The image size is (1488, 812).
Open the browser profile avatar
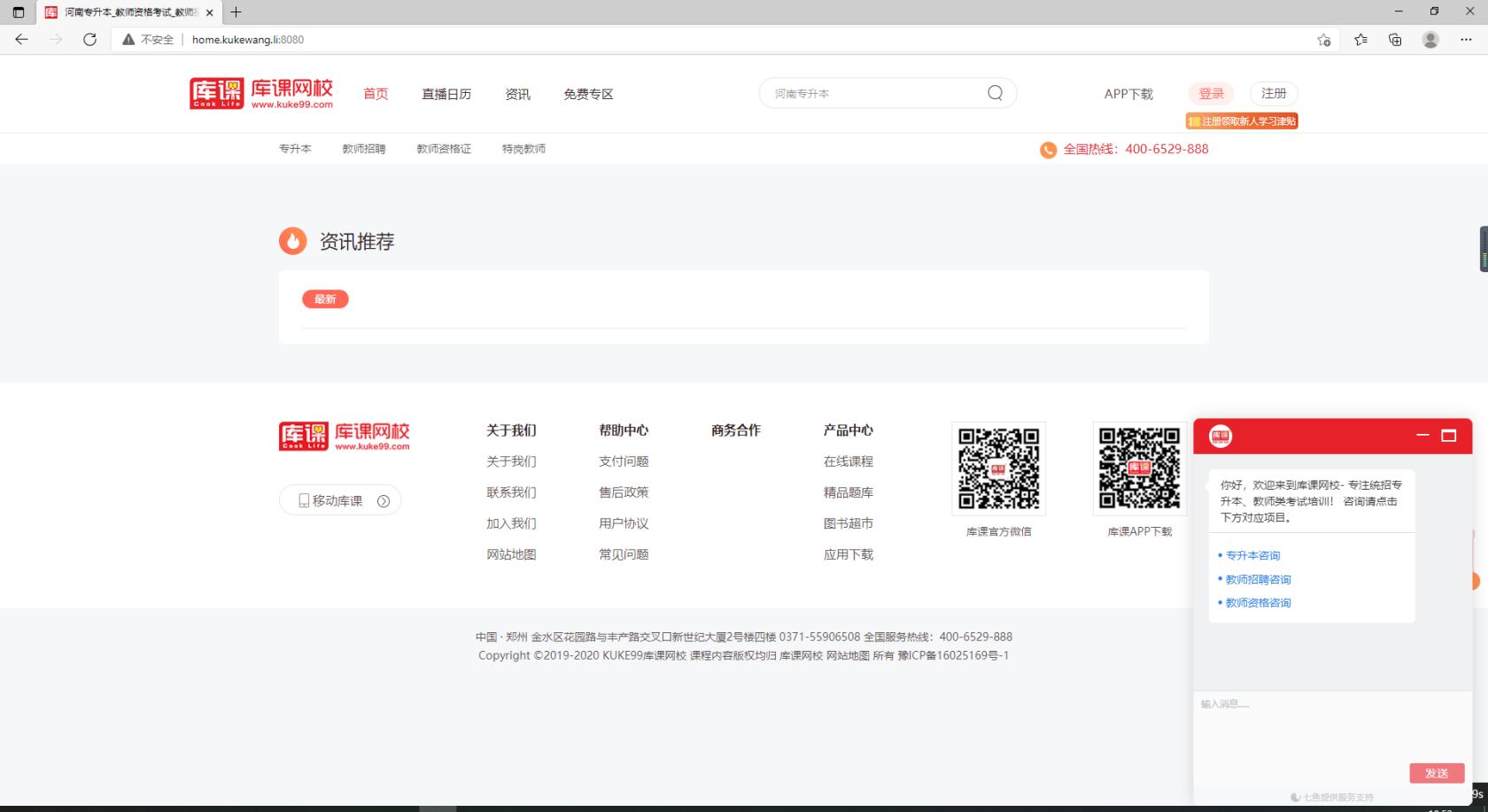tap(1430, 39)
